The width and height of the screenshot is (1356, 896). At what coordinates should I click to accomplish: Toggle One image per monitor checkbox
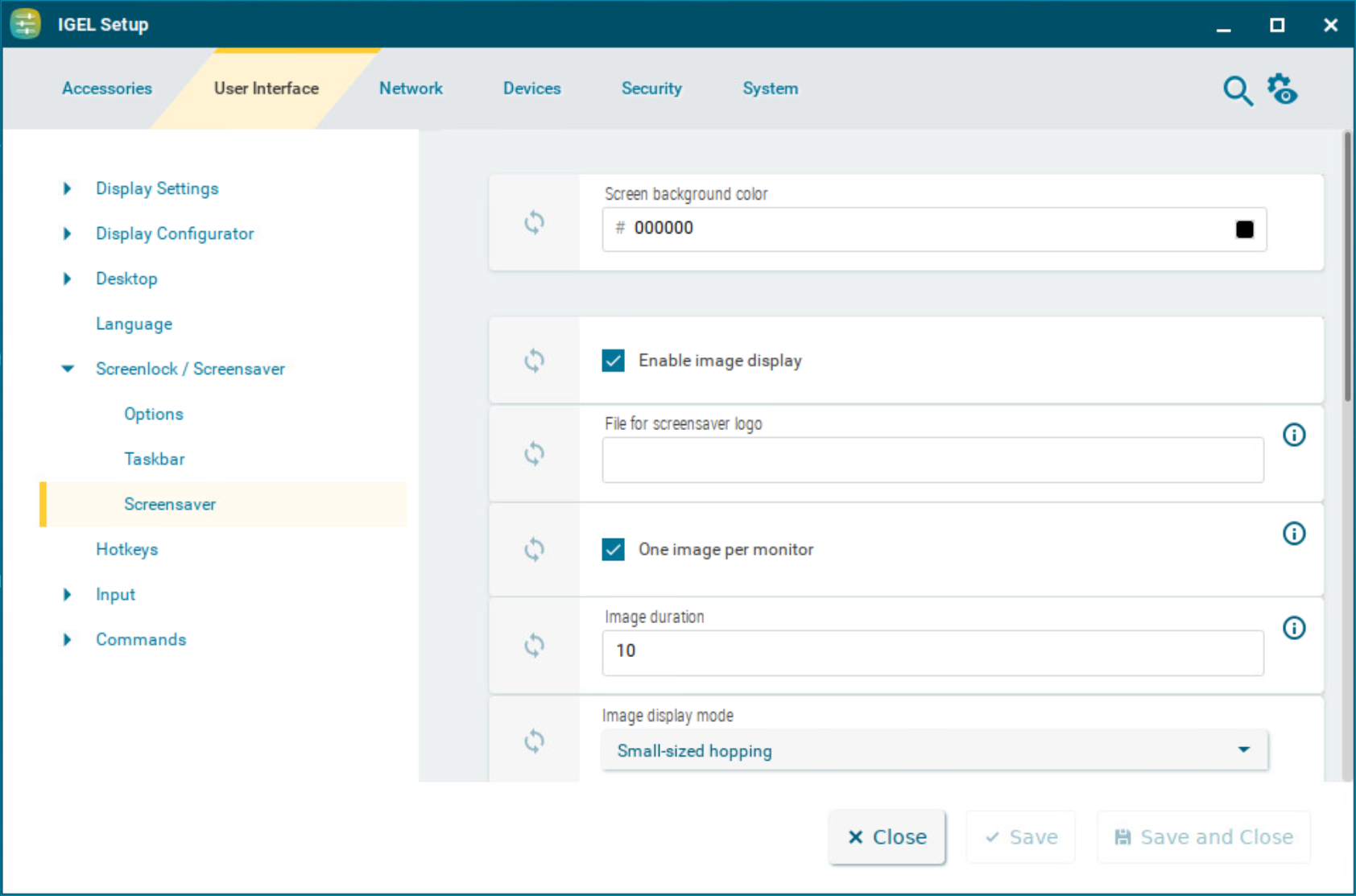tap(614, 550)
